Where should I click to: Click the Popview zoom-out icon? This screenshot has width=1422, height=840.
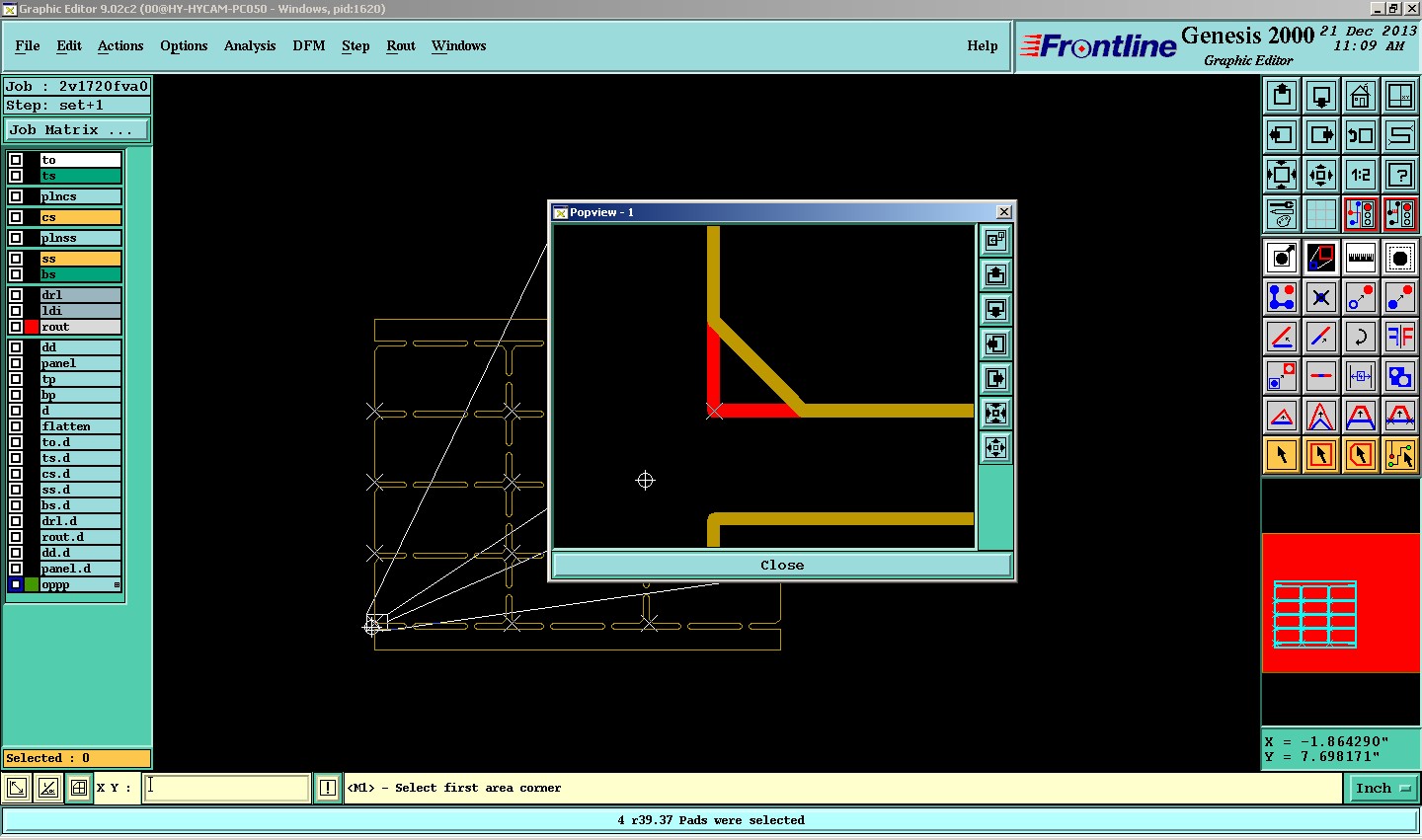click(x=995, y=448)
